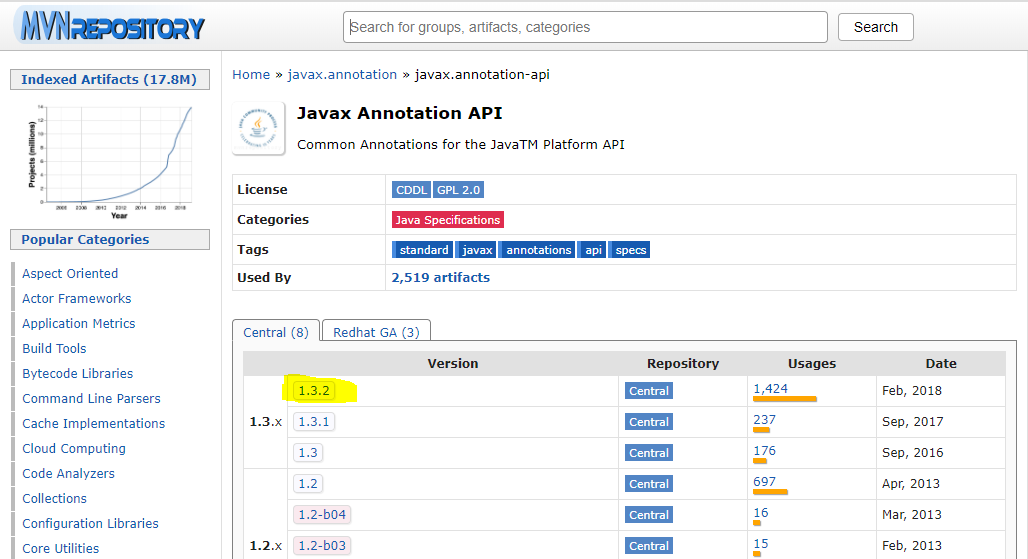Click the indexed artifacts growth chart
The height and width of the screenshot is (559, 1028).
110,159
